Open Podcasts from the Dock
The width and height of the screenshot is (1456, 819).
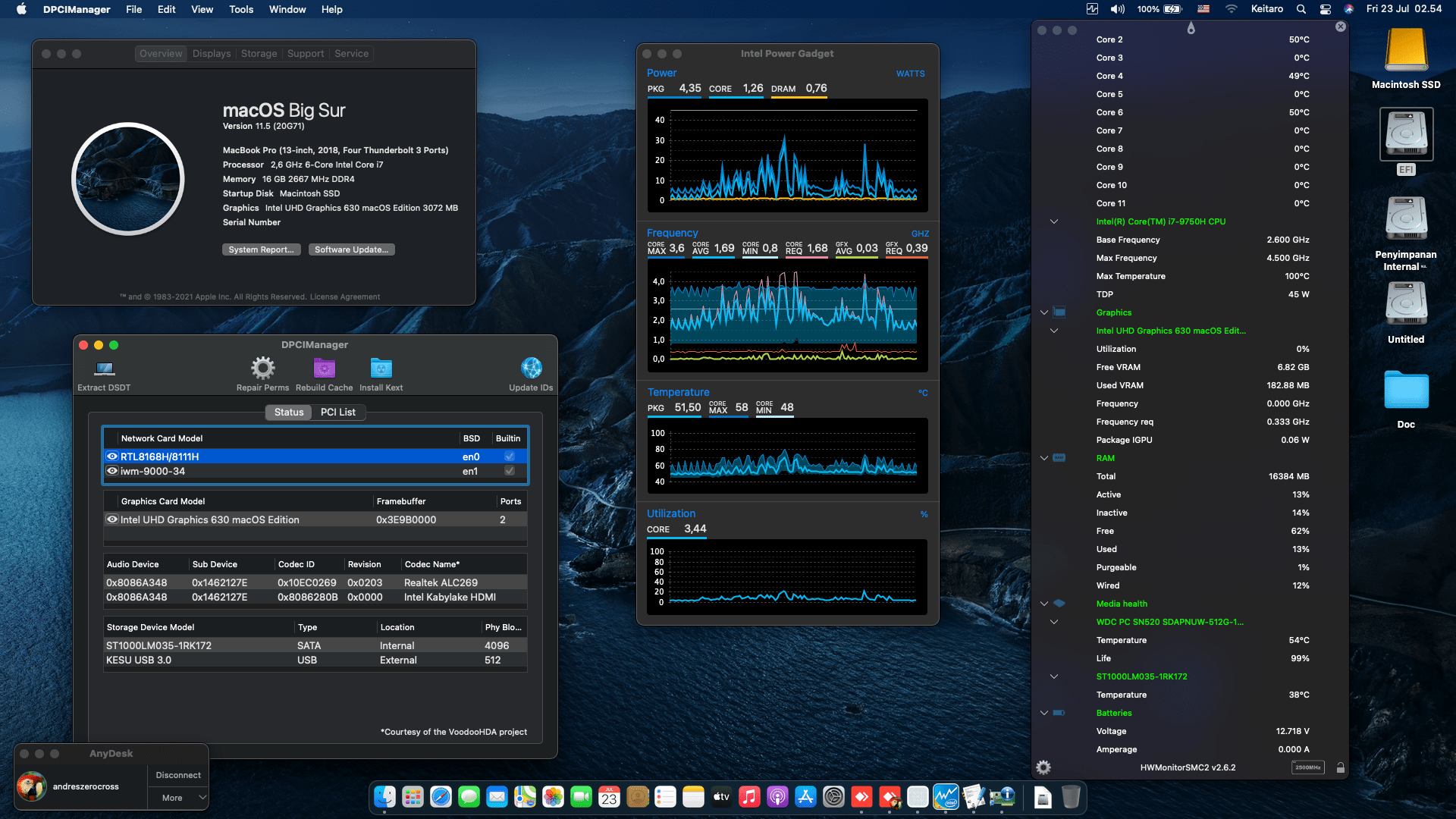click(777, 797)
